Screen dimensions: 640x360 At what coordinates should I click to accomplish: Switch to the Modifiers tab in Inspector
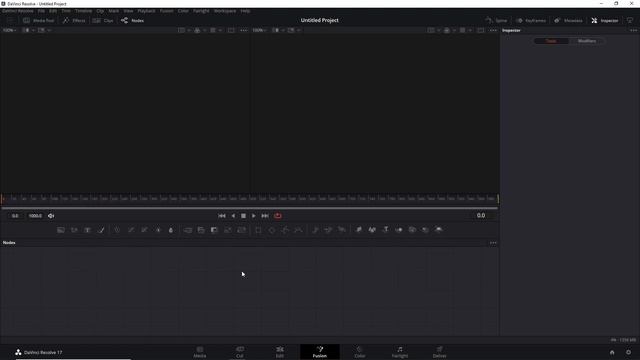(587, 41)
